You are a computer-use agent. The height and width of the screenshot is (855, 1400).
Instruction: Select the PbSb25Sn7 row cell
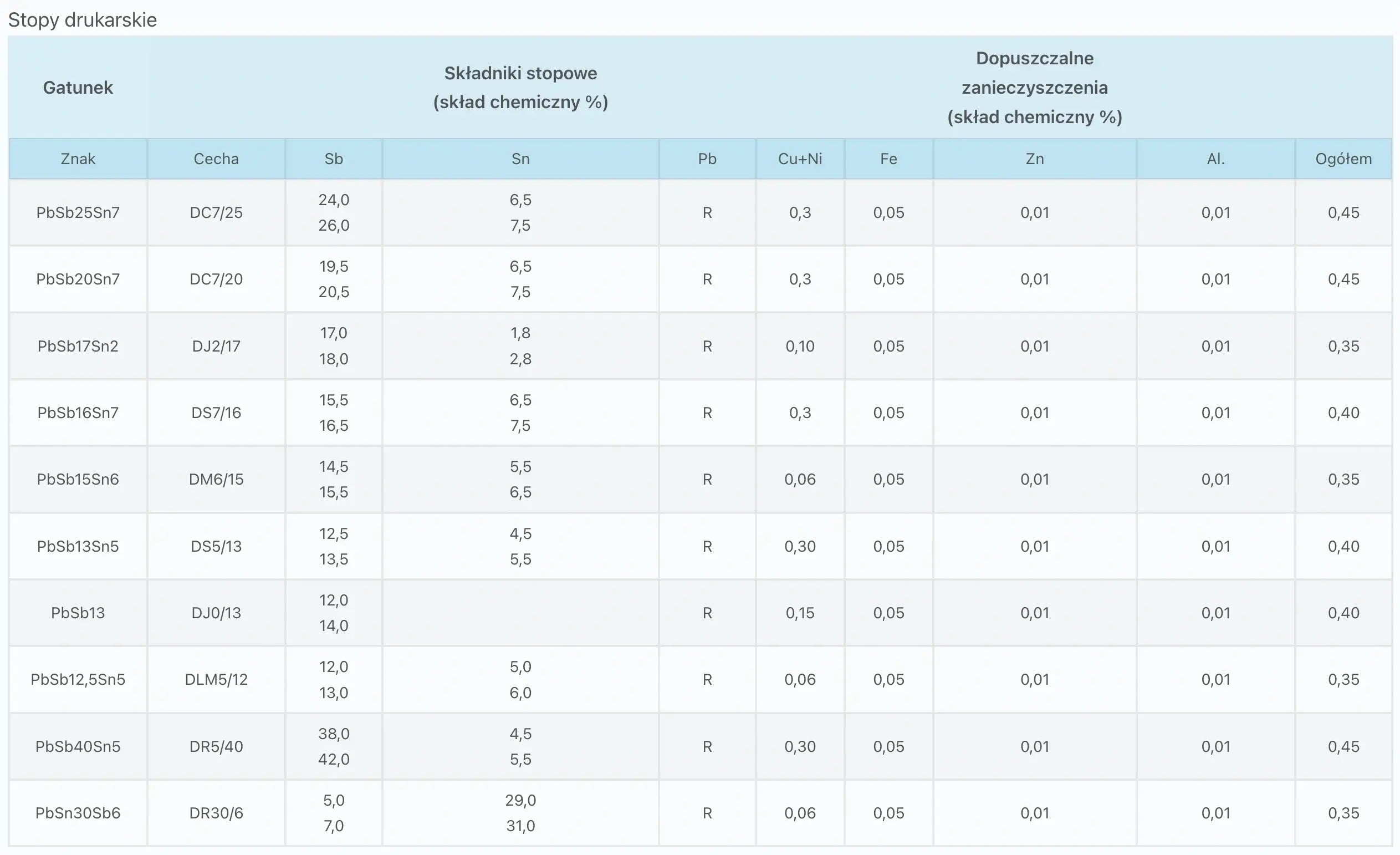point(78,212)
